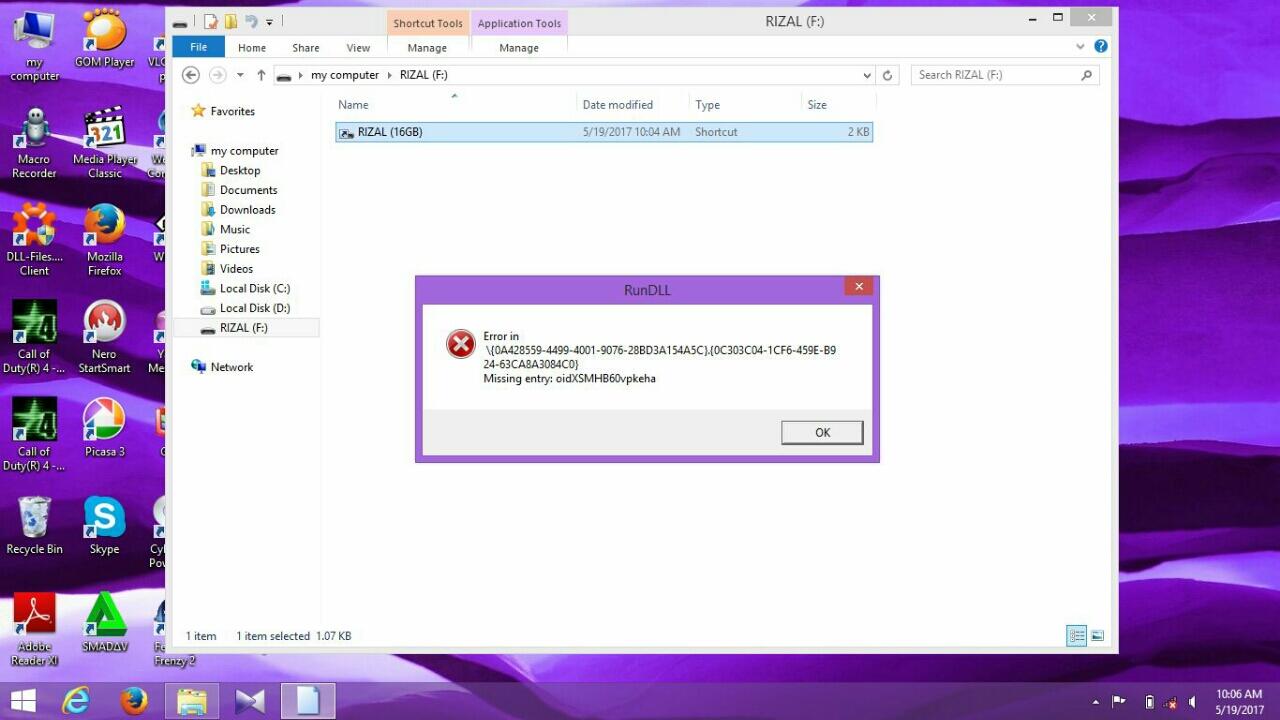Open Pictures in navigation pane

coord(239,249)
